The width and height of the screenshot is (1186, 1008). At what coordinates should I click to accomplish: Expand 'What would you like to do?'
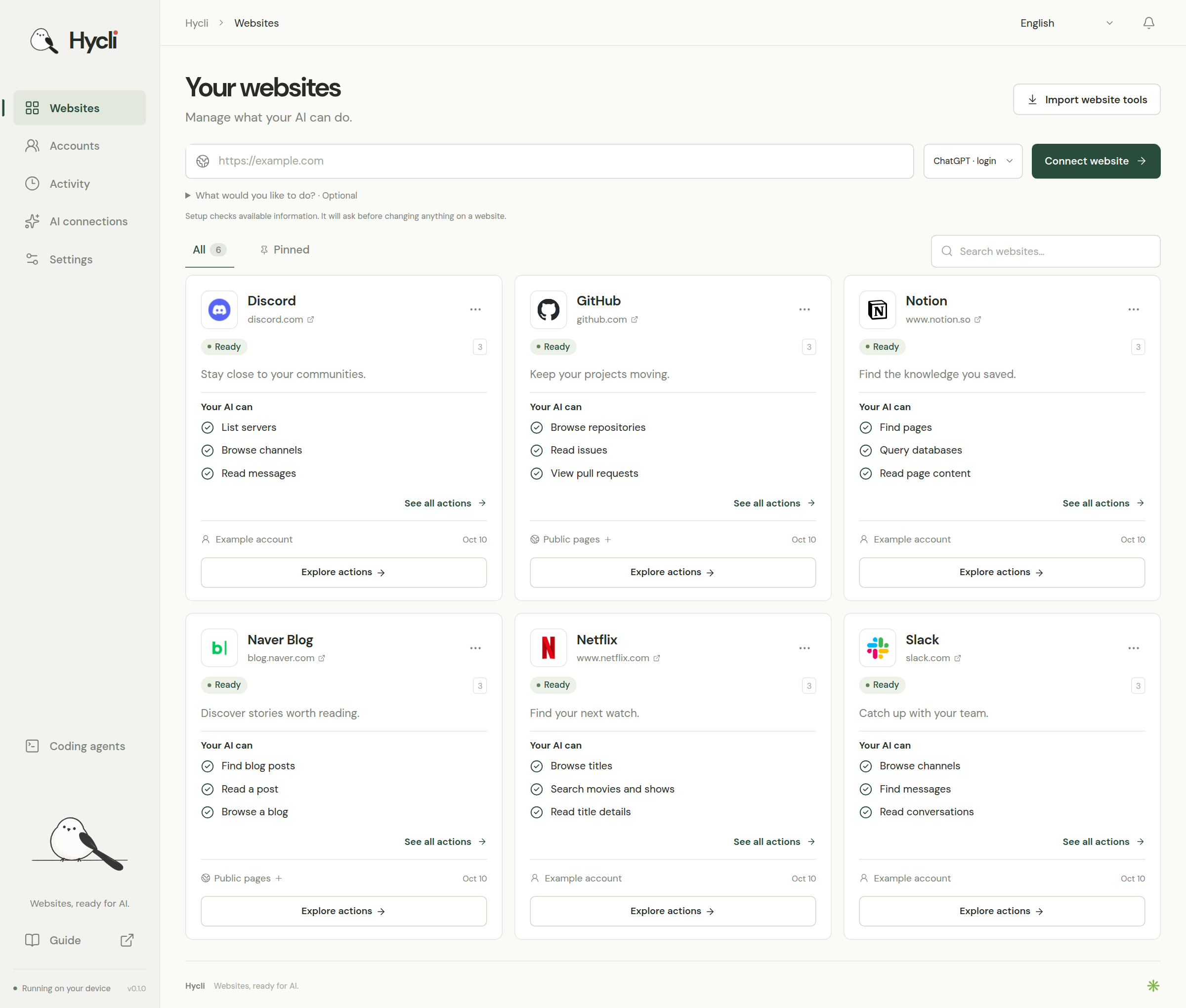pyautogui.click(x=271, y=196)
